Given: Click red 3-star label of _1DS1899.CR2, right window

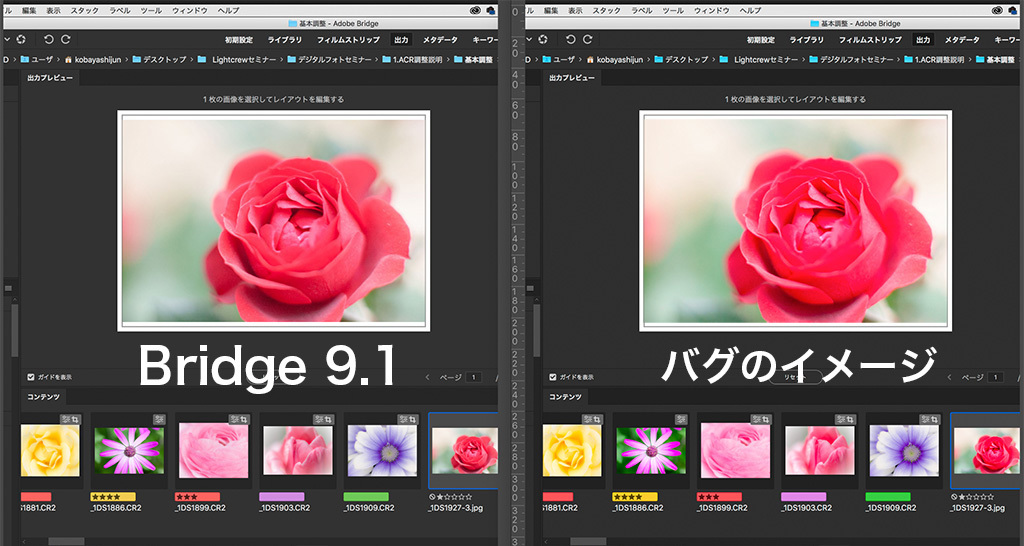Looking at the screenshot, I should 719,497.
